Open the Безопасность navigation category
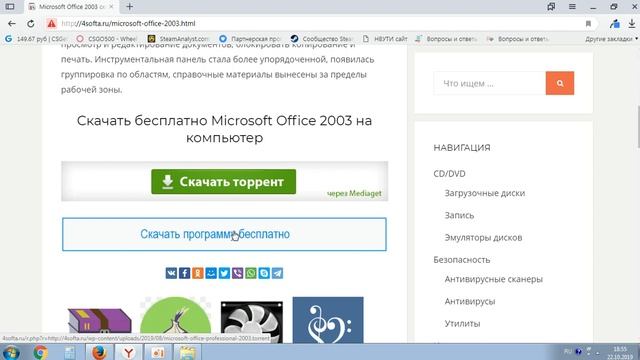640x360 pixels. coord(462,260)
